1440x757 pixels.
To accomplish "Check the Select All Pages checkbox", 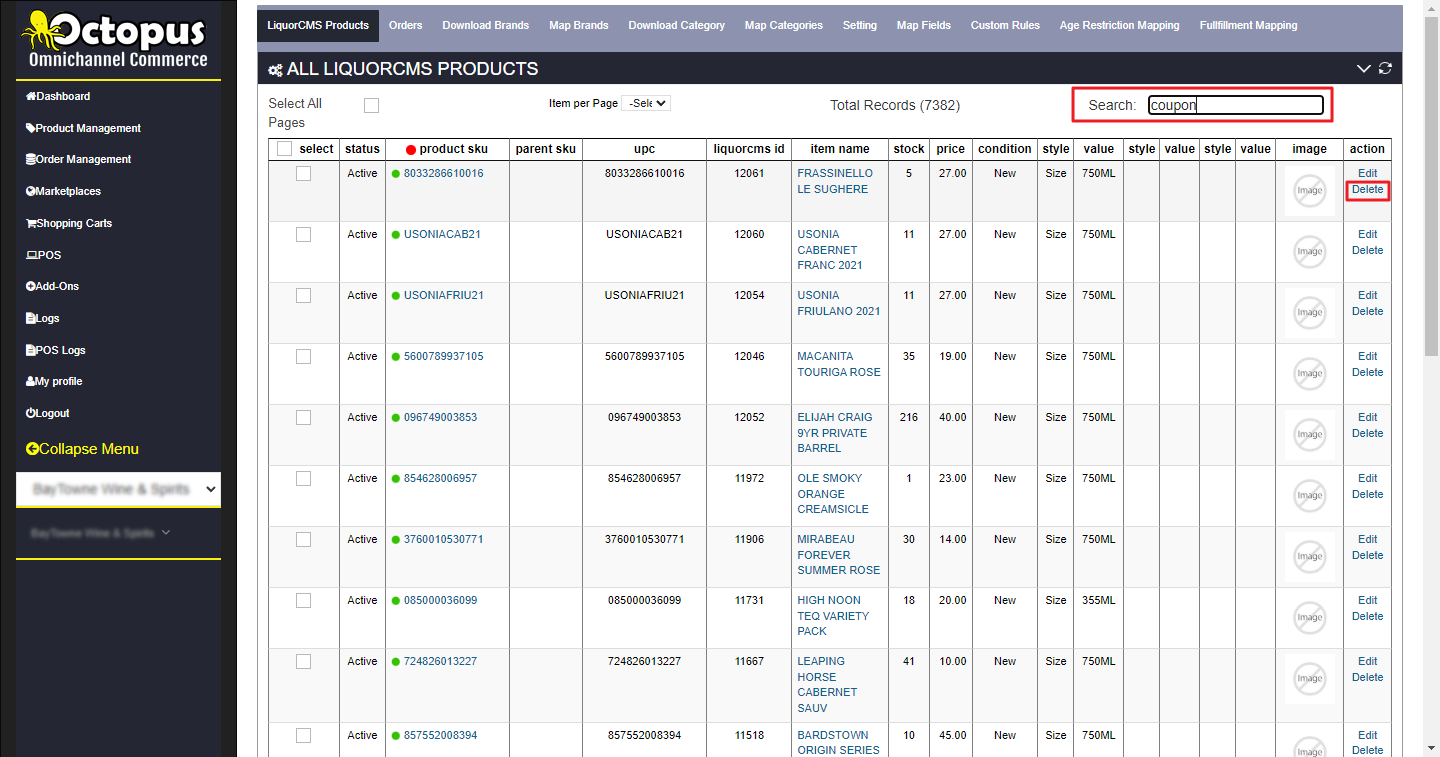I will [371, 105].
